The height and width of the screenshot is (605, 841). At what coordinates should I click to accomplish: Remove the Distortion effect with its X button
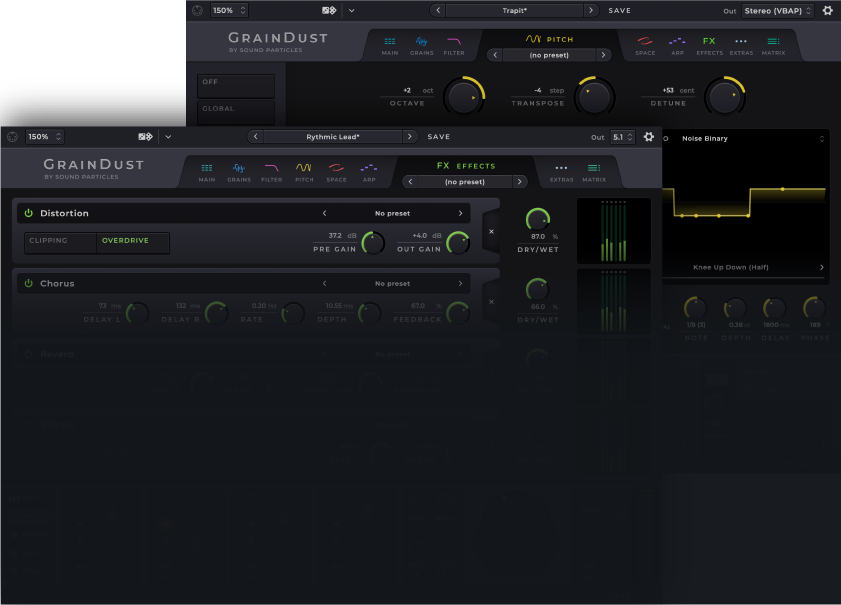[491, 231]
